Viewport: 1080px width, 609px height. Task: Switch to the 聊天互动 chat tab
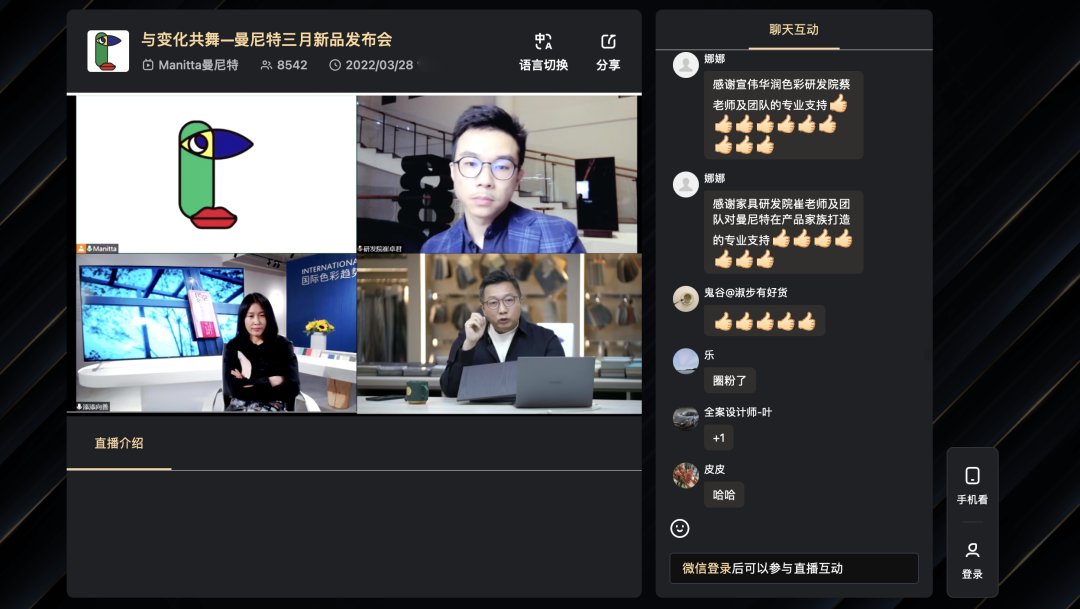tap(793, 30)
